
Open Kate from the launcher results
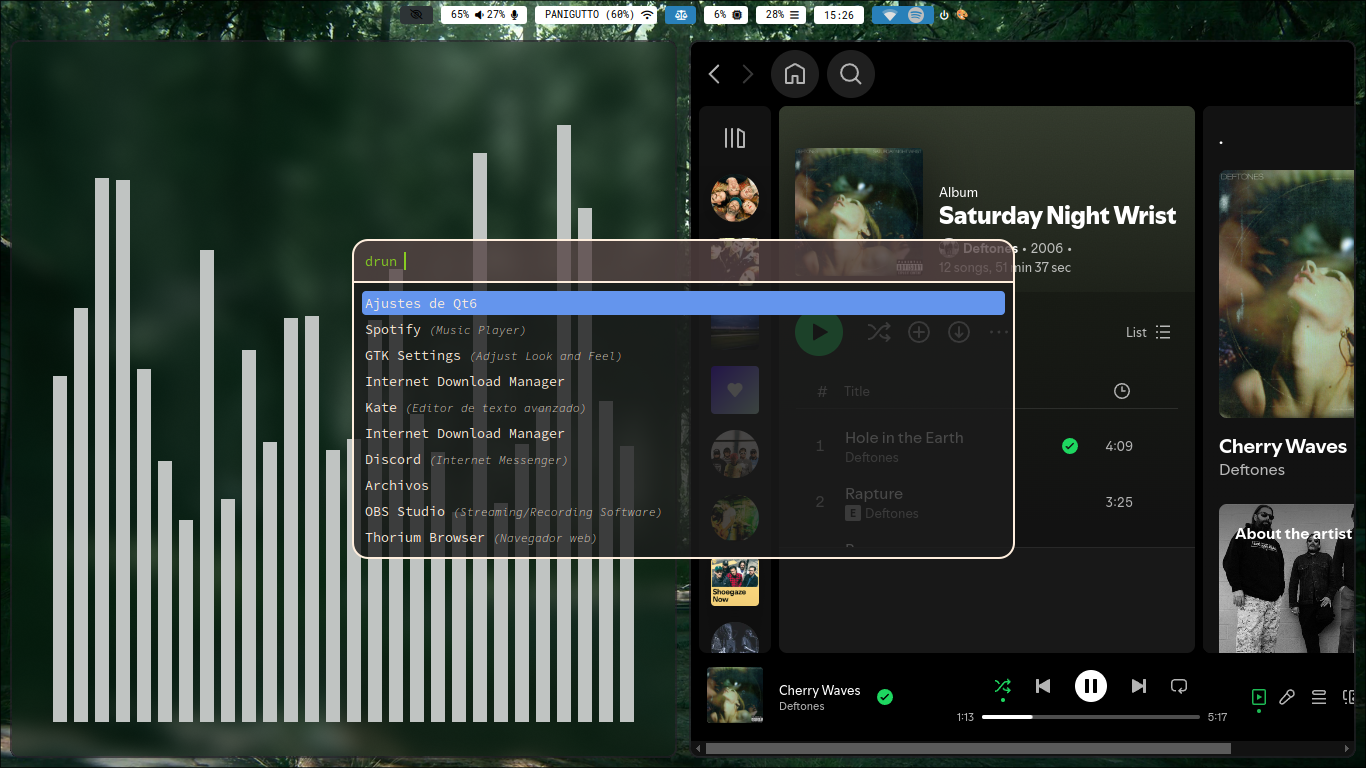pos(683,408)
